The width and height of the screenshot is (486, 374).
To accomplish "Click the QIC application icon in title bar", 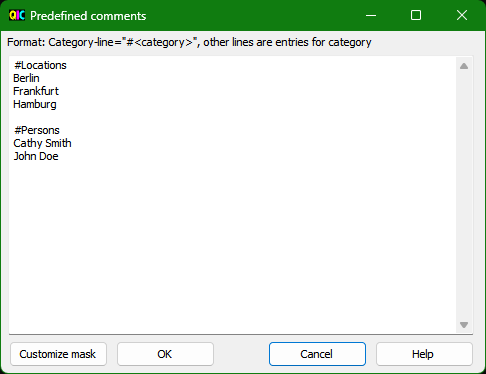I will [x=17, y=15].
